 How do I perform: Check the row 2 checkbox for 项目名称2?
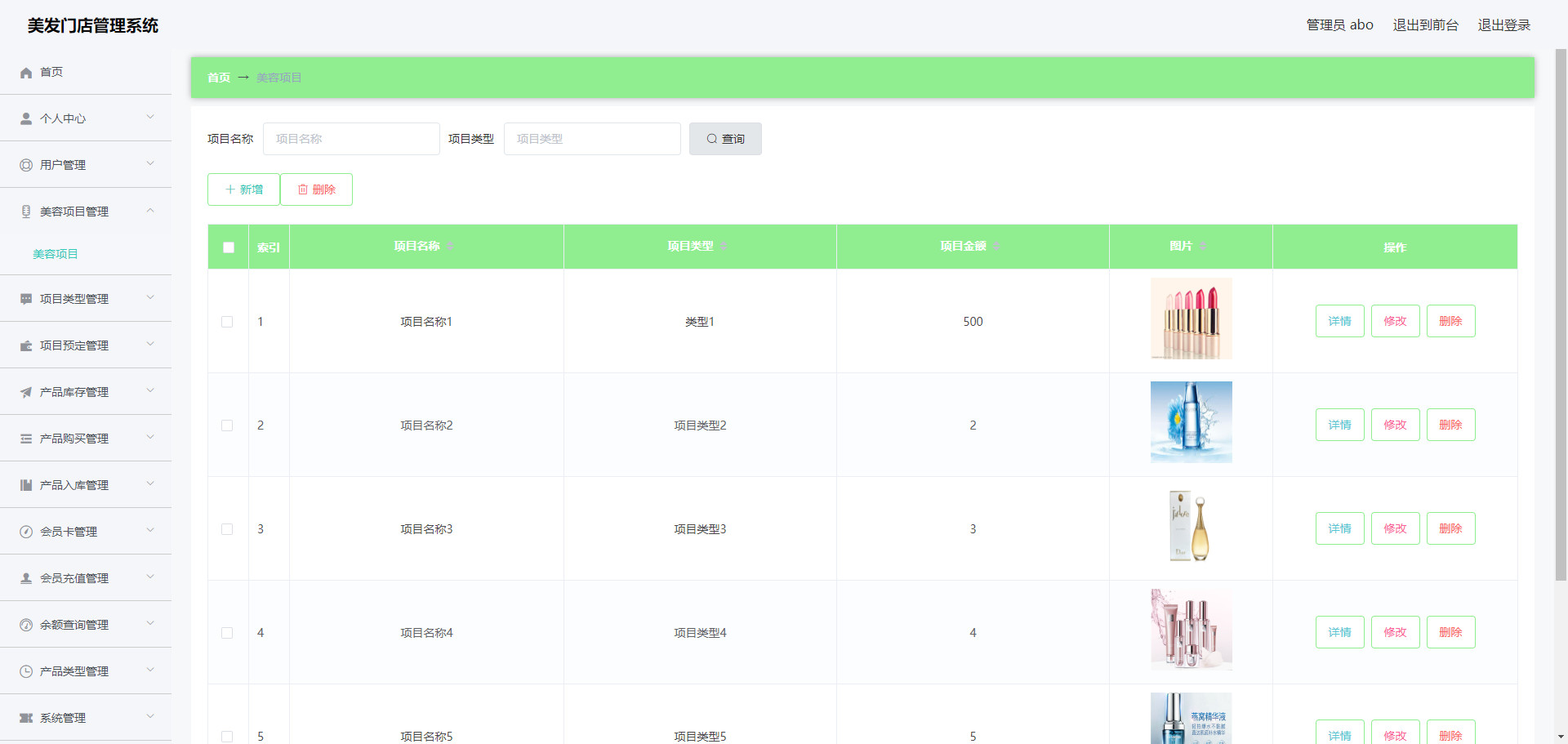(227, 425)
